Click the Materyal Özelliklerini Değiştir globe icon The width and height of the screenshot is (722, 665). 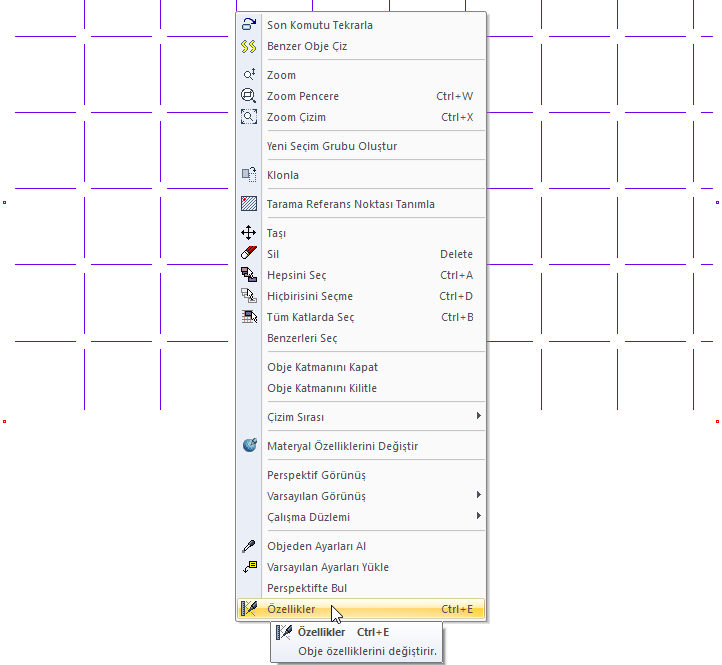tap(249, 445)
